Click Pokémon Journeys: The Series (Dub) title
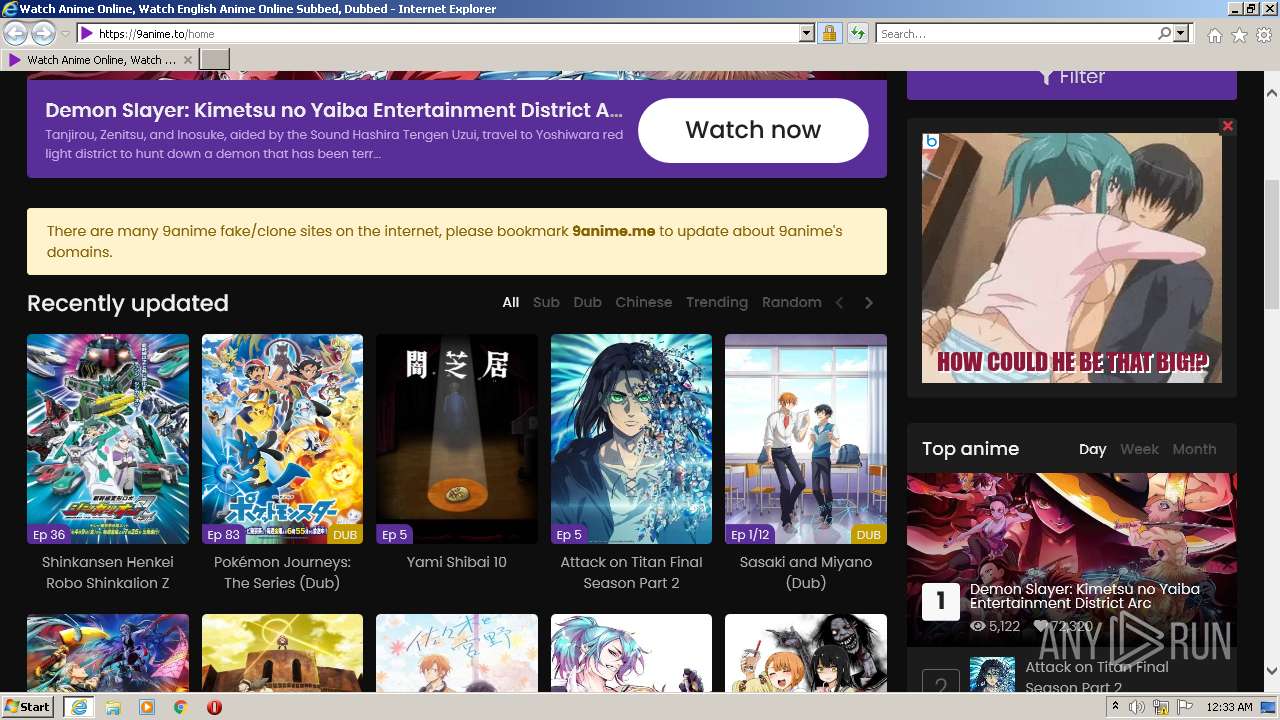Image resolution: width=1280 pixels, height=720 pixels. pyautogui.click(x=282, y=572)
